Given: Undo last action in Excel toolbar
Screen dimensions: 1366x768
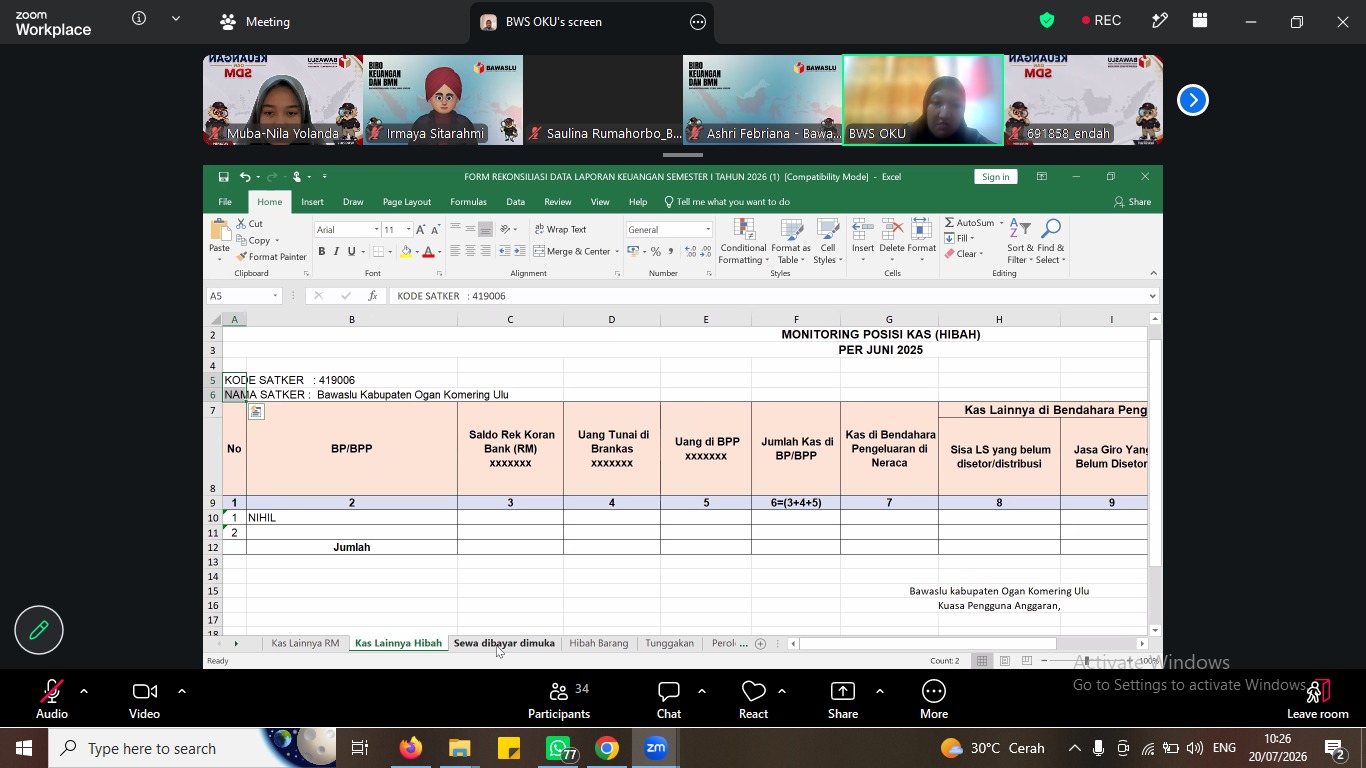Looking at the screenshot, I should tap(244, 177).
